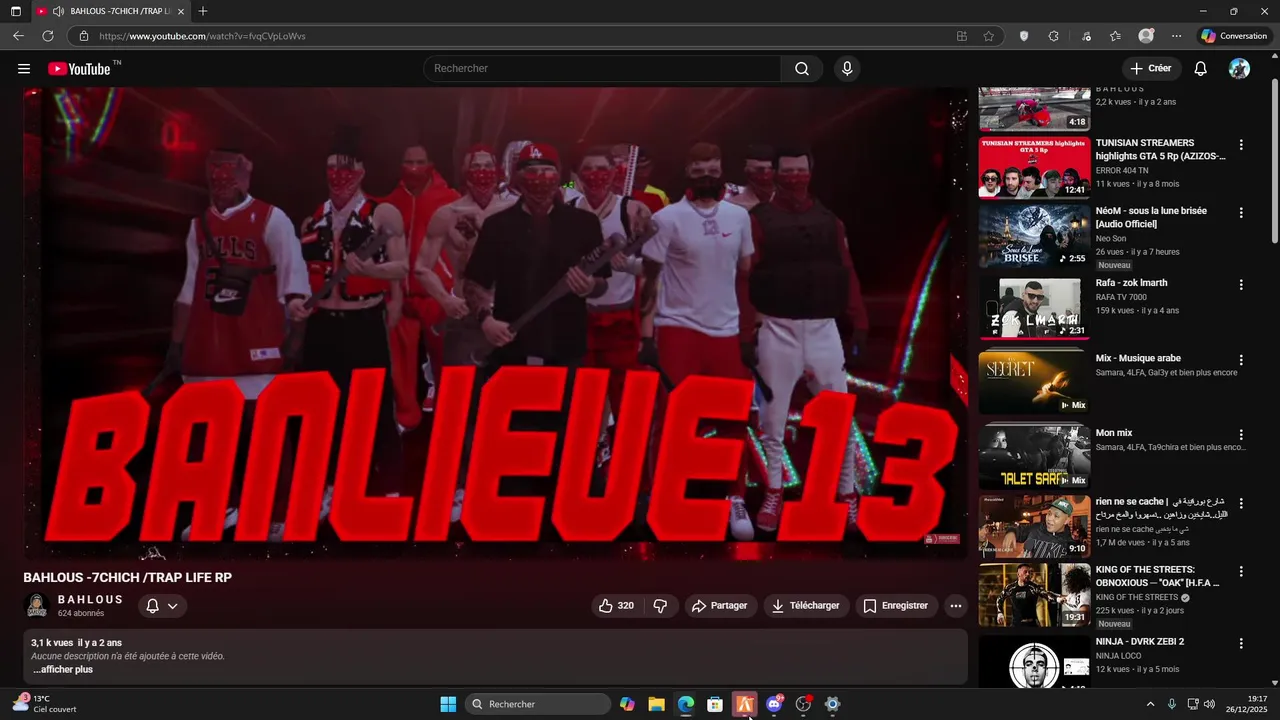Image resolution: width=1280 pixels, height=720 pixels.
Task: Open browser shield security icon
Action: (x=1024, y=36)
